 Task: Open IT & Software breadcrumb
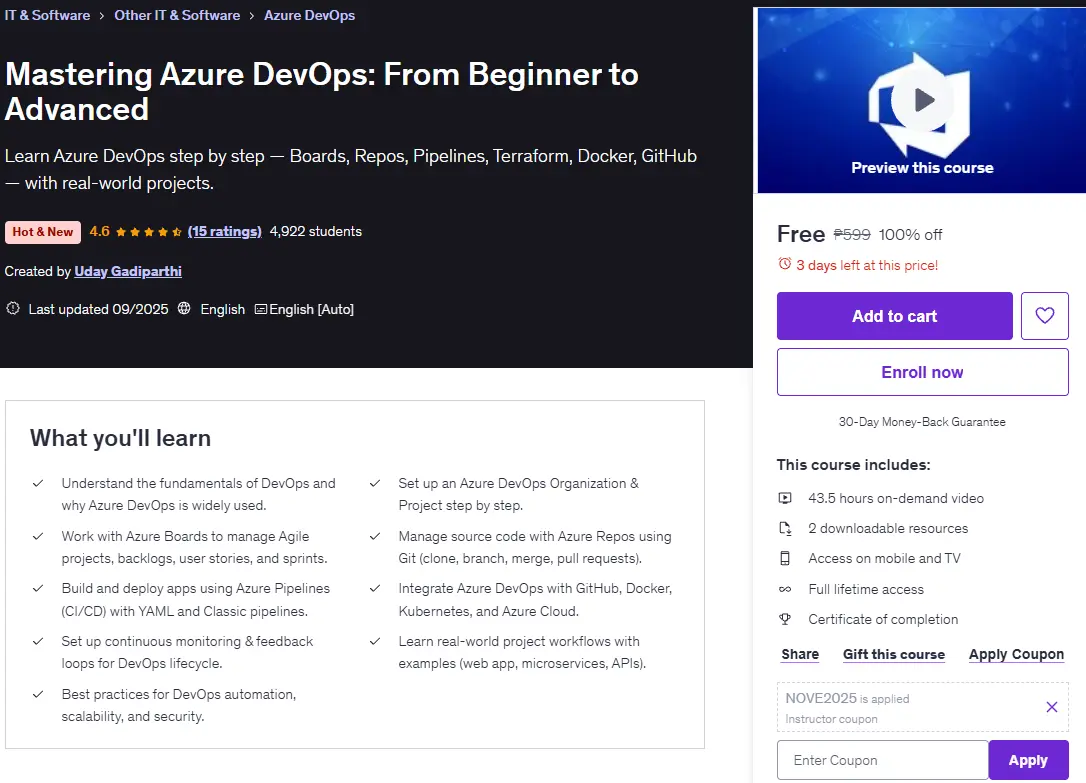pos(47,15)
